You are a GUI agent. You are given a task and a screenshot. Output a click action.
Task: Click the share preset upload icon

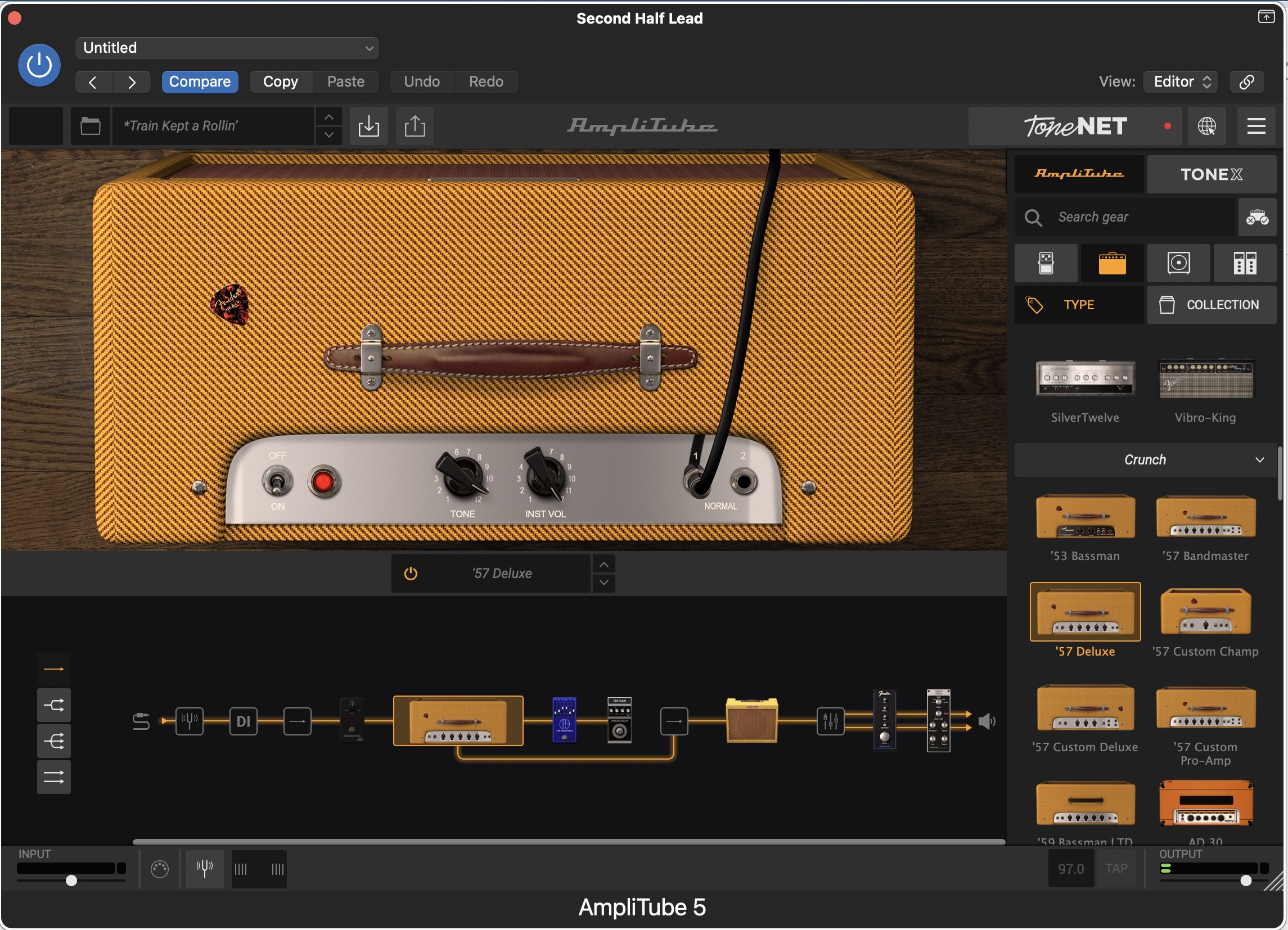415,125
